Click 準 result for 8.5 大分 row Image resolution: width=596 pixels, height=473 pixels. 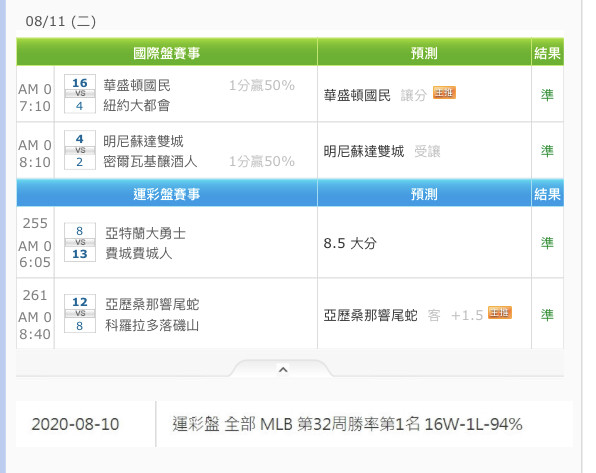click(547, 243)
